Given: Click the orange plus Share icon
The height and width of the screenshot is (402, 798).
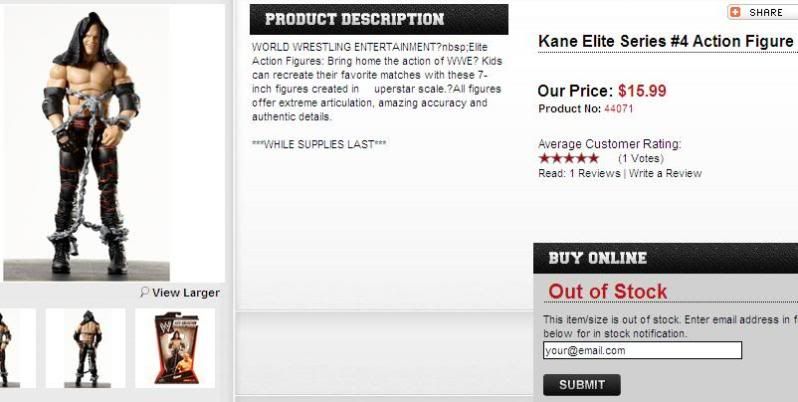Looking at the screenshot, I should tap(735, 12).
